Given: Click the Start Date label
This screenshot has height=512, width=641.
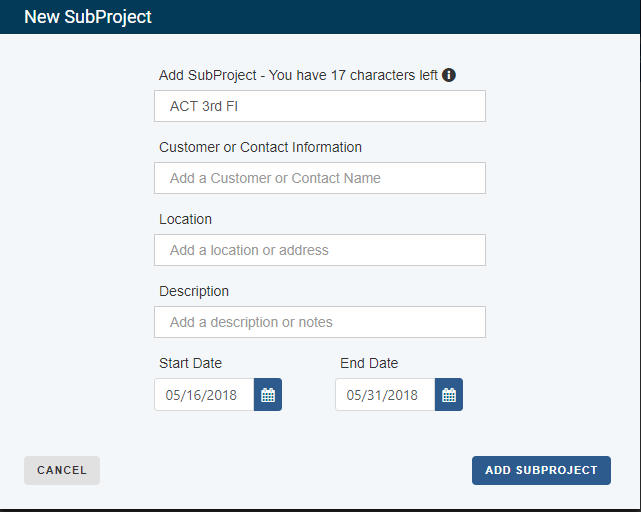Looking at the screenshot, I should 191,363.
